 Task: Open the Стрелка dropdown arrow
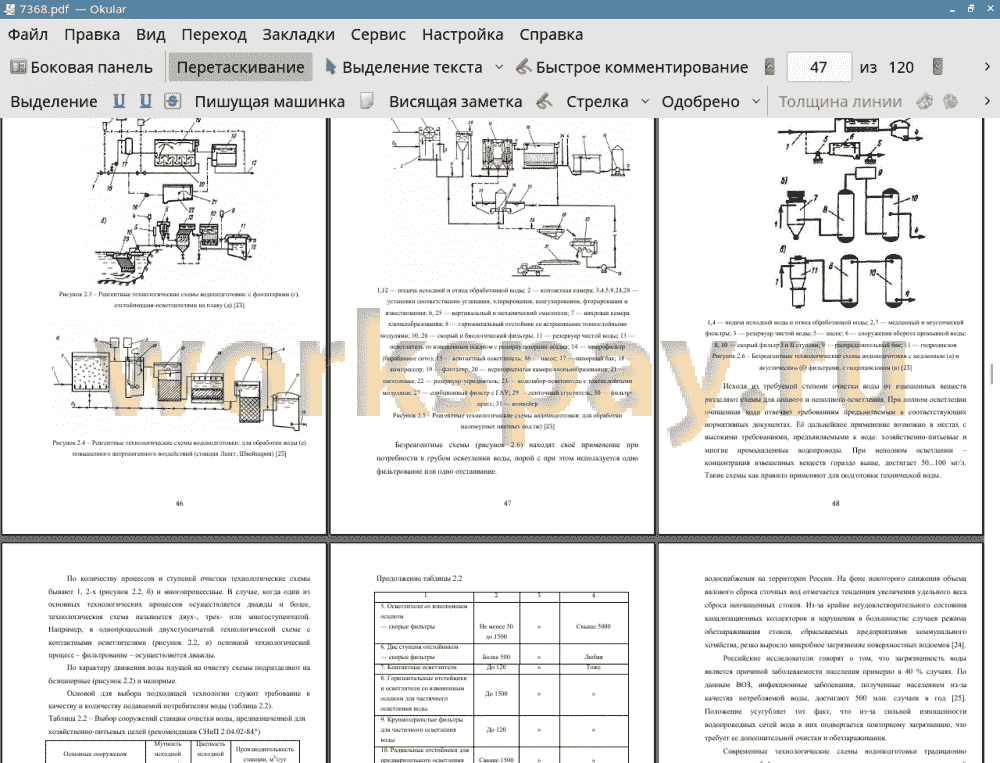(645, 101)
